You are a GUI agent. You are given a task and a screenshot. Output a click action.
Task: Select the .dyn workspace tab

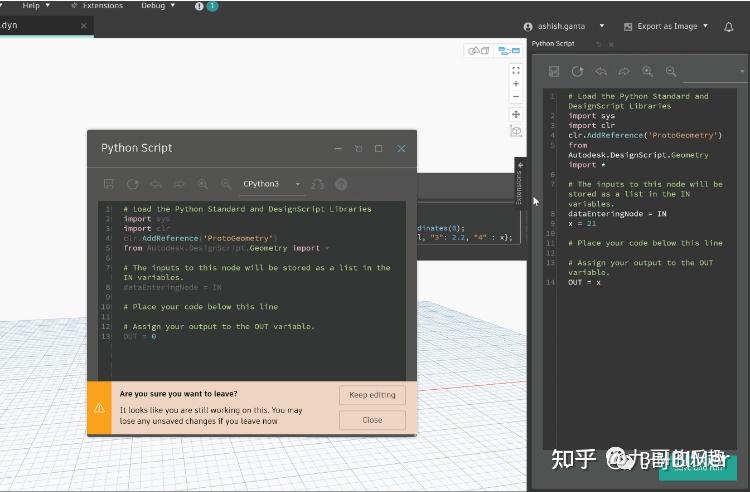pos(46,26)
